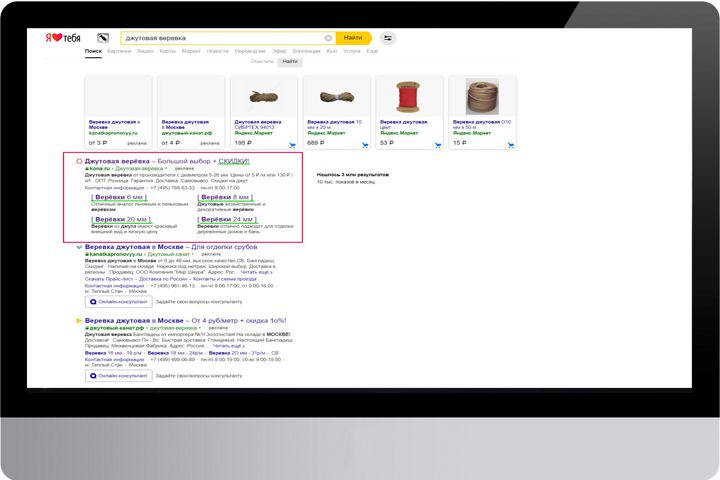This screenshot has height=480, width=720.
Task: Expand the kona.ru breadcrumb dropdown arrow
Action: pos(166,169)
